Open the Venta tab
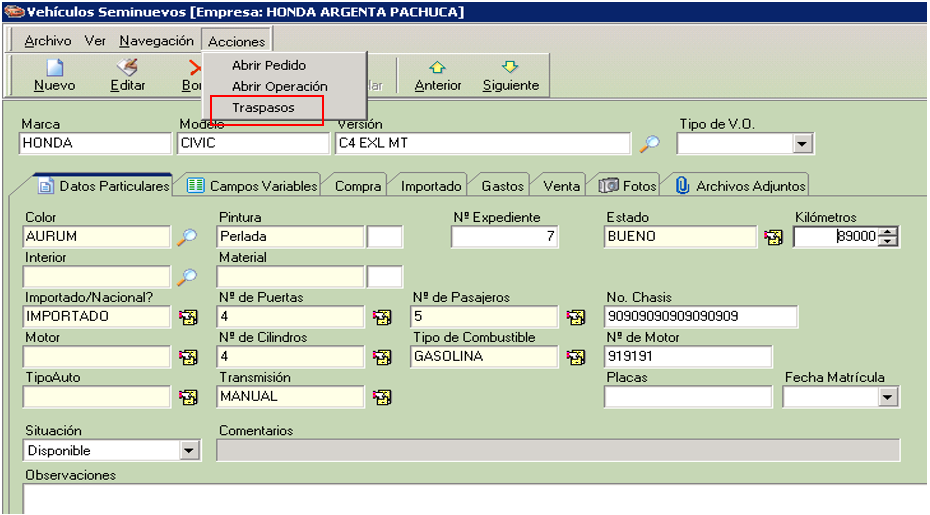This screenshot has height=515, width=930. tap(561, 186)
